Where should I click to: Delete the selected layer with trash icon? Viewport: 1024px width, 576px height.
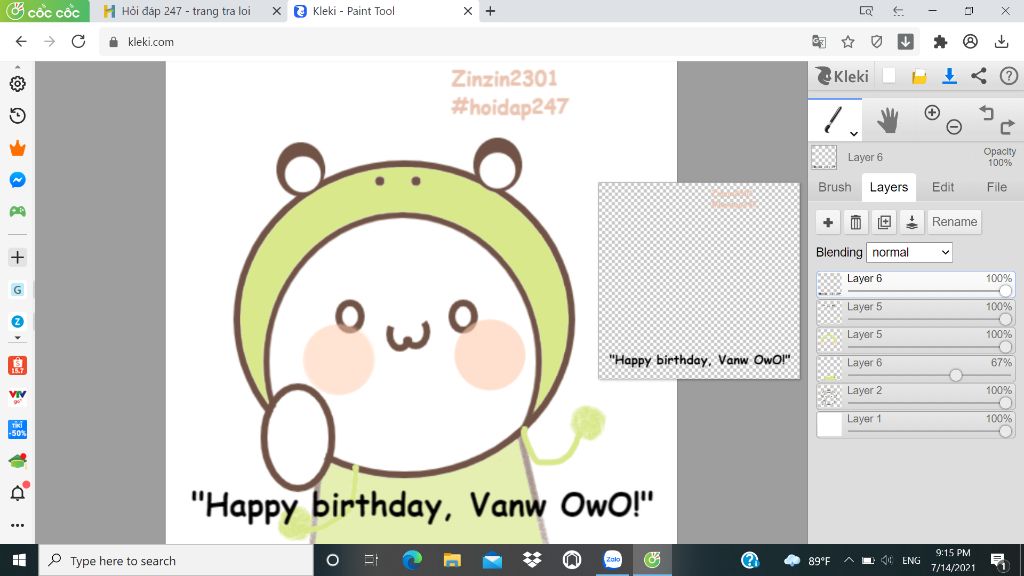coord(856,222)
